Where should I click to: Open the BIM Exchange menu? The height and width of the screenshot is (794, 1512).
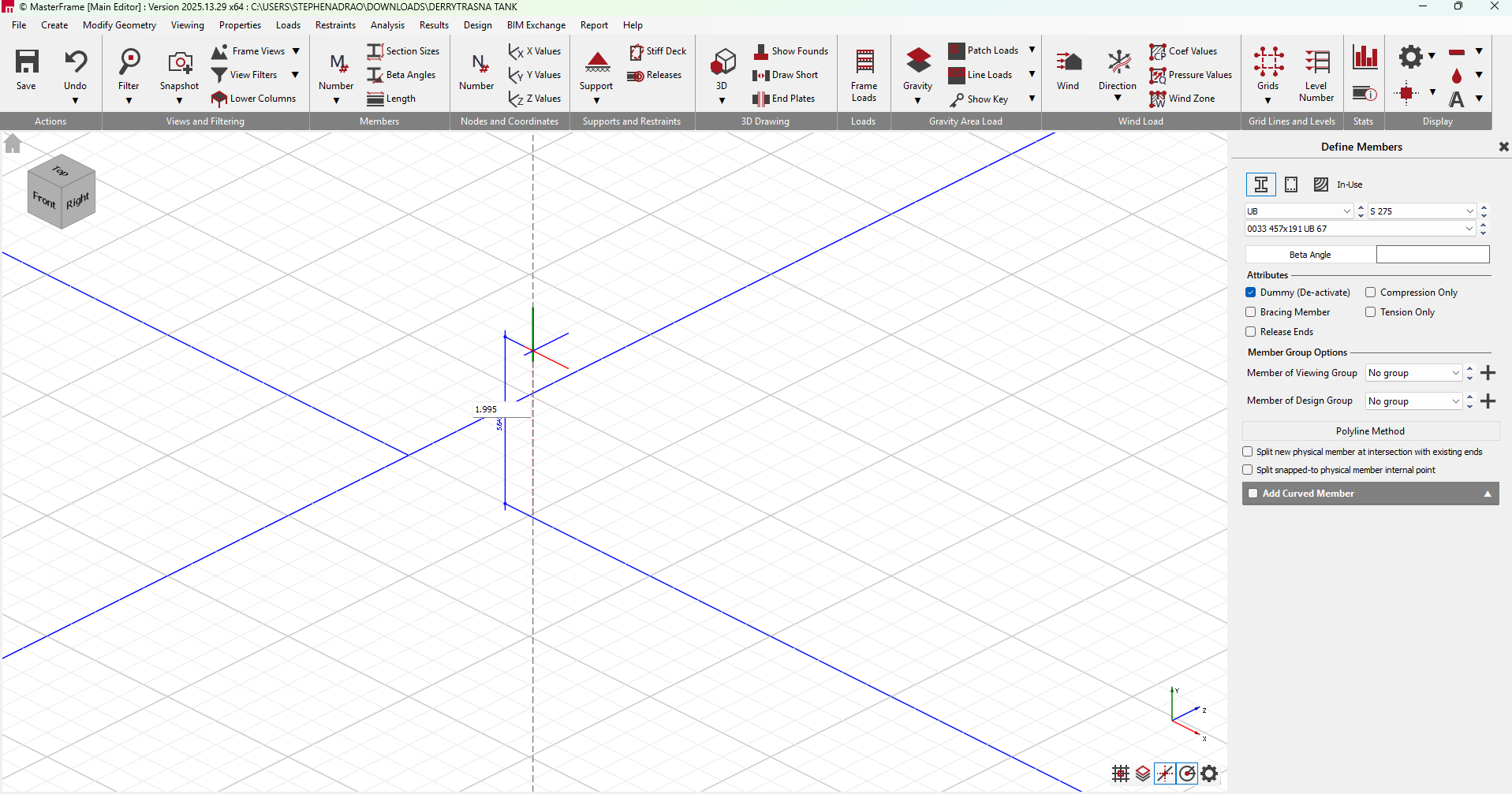click(536, 25)
